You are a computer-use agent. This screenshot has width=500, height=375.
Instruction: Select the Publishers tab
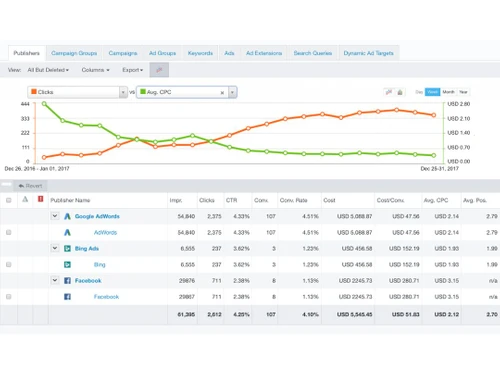27,53
